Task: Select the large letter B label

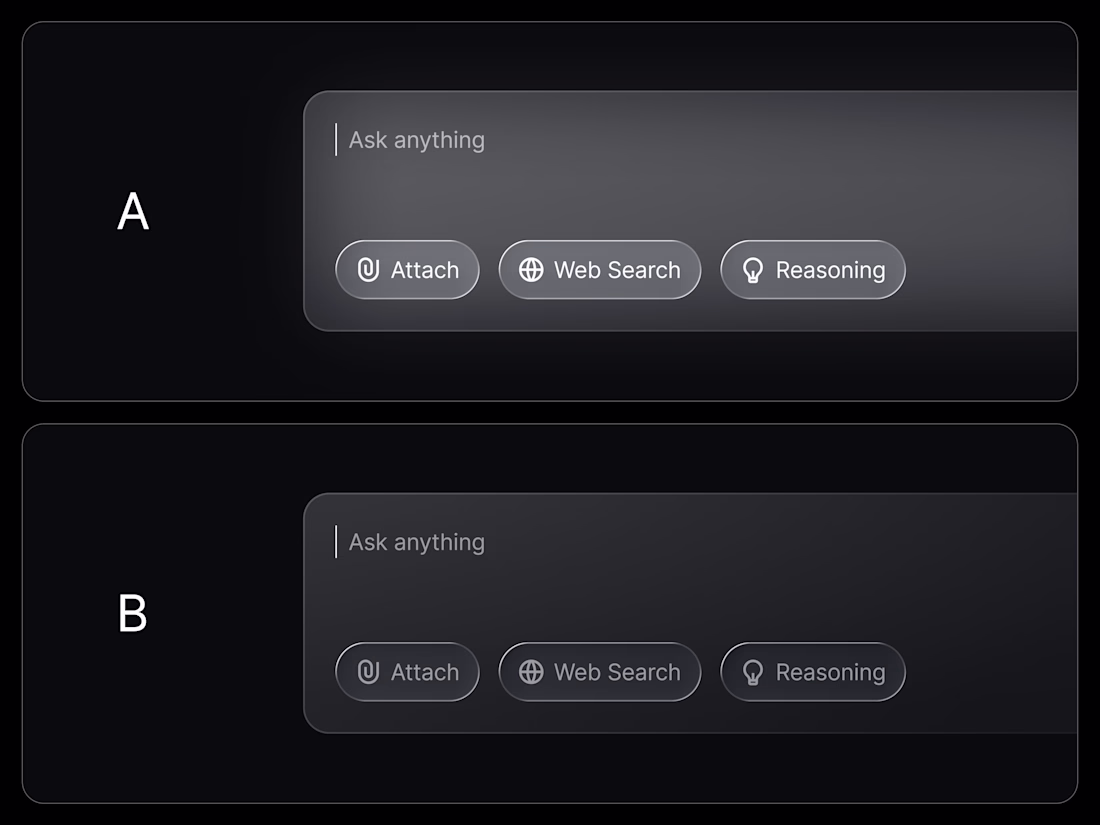Action: (133, 614)
